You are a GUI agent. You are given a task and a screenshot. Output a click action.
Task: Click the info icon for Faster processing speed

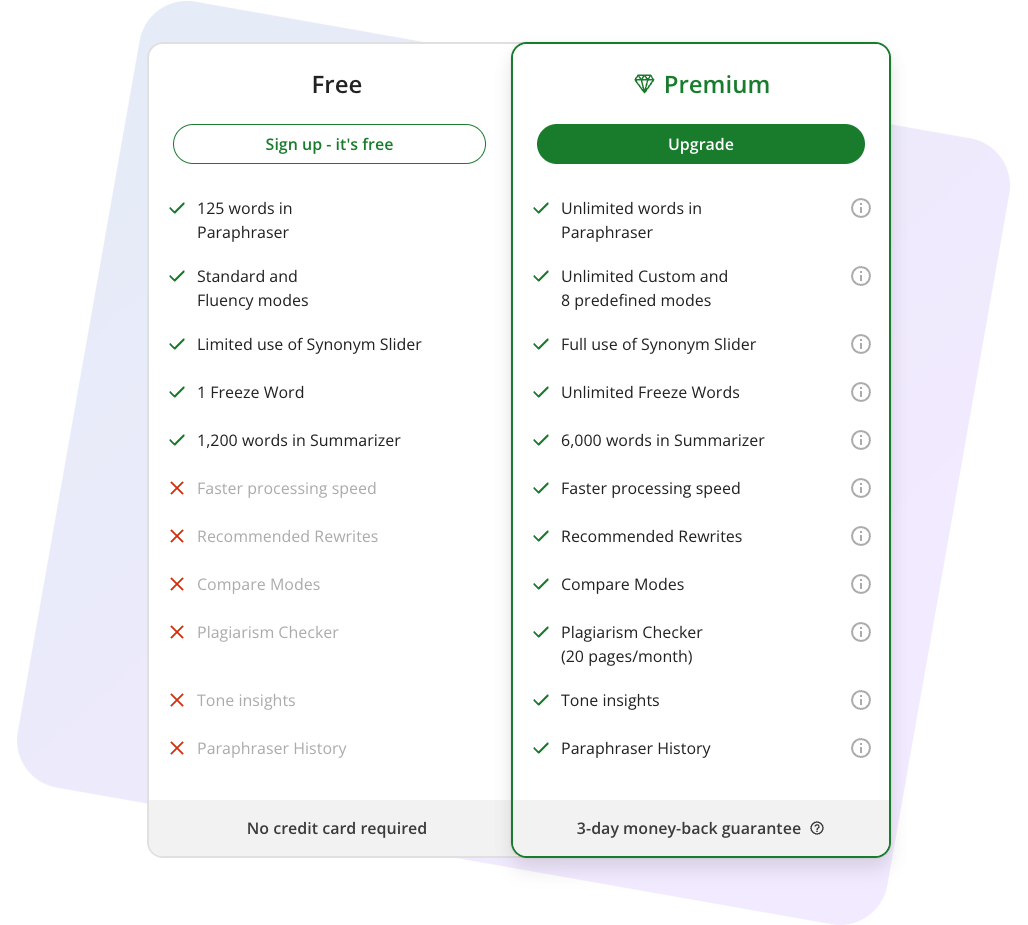(x=861, y=488)
